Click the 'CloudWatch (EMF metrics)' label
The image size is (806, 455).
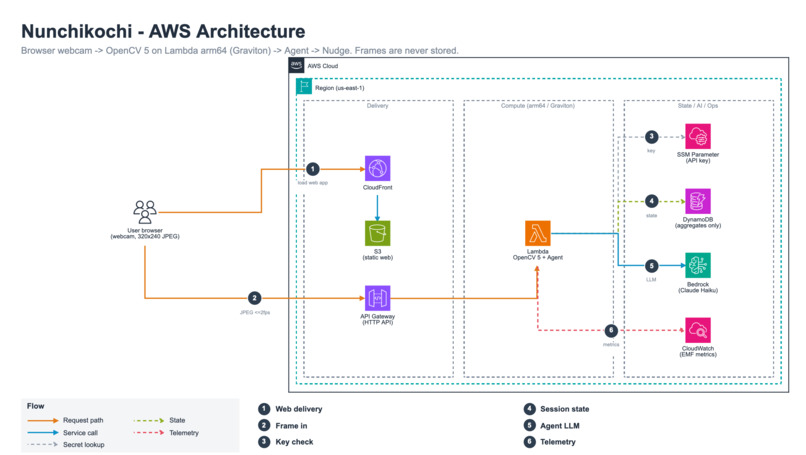(x=698, y=351)
